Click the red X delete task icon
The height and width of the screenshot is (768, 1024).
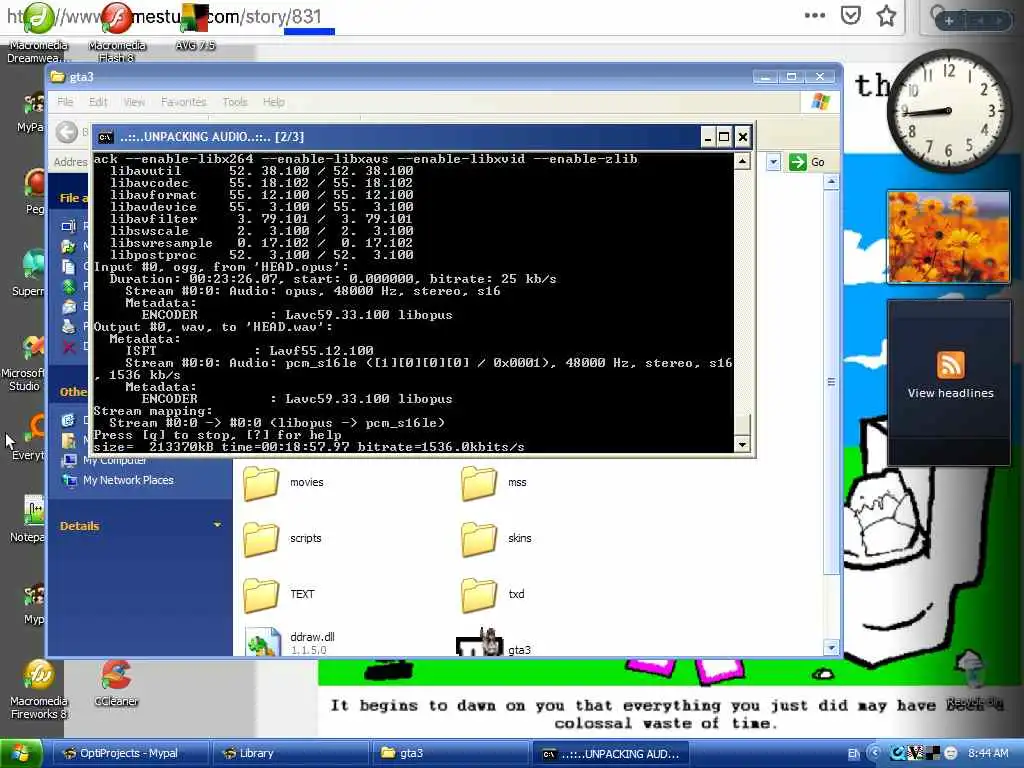[69, 346]
